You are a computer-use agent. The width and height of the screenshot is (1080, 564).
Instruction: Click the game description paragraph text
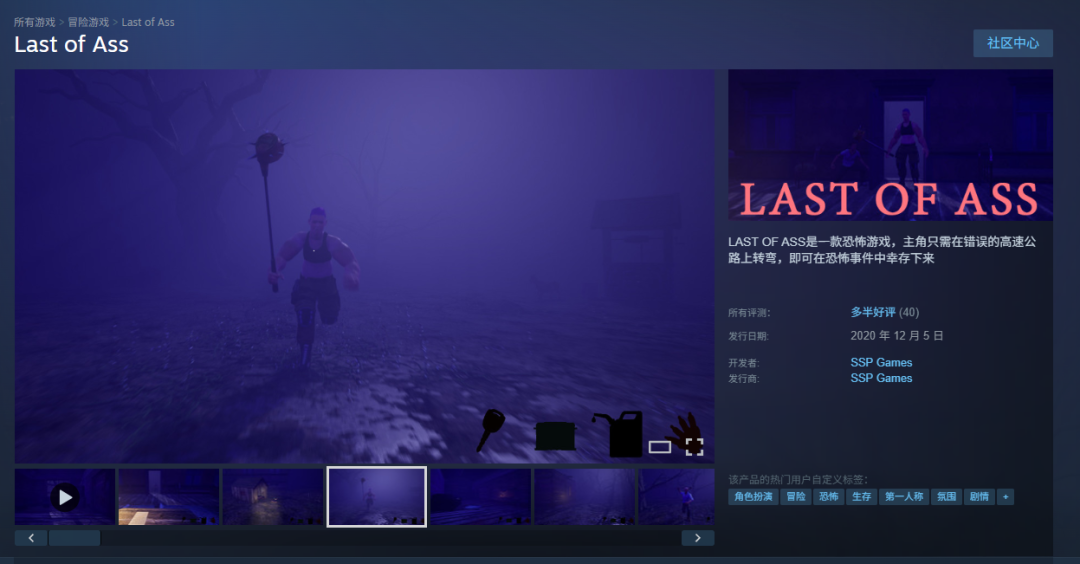(882, 250)
